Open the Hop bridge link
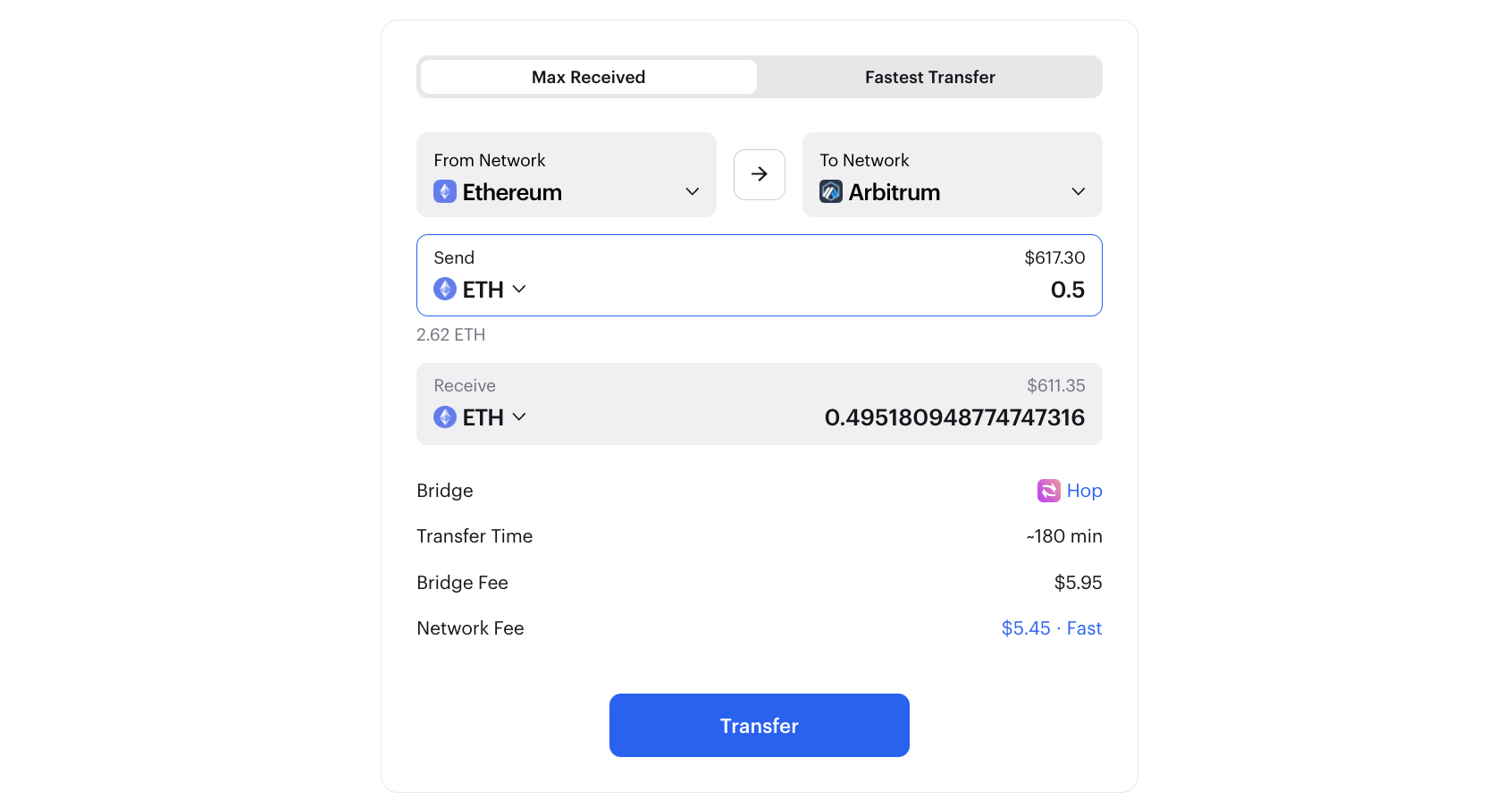The height and width of the screenshot is (808, 1512). pyautogui.click(x=1084, y=491)
